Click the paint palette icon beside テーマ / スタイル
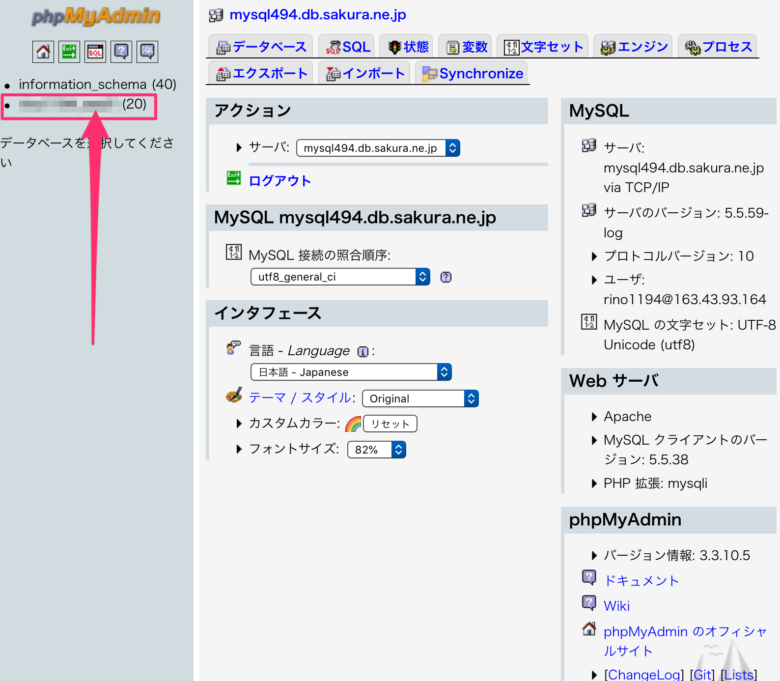 click(234, 396)
